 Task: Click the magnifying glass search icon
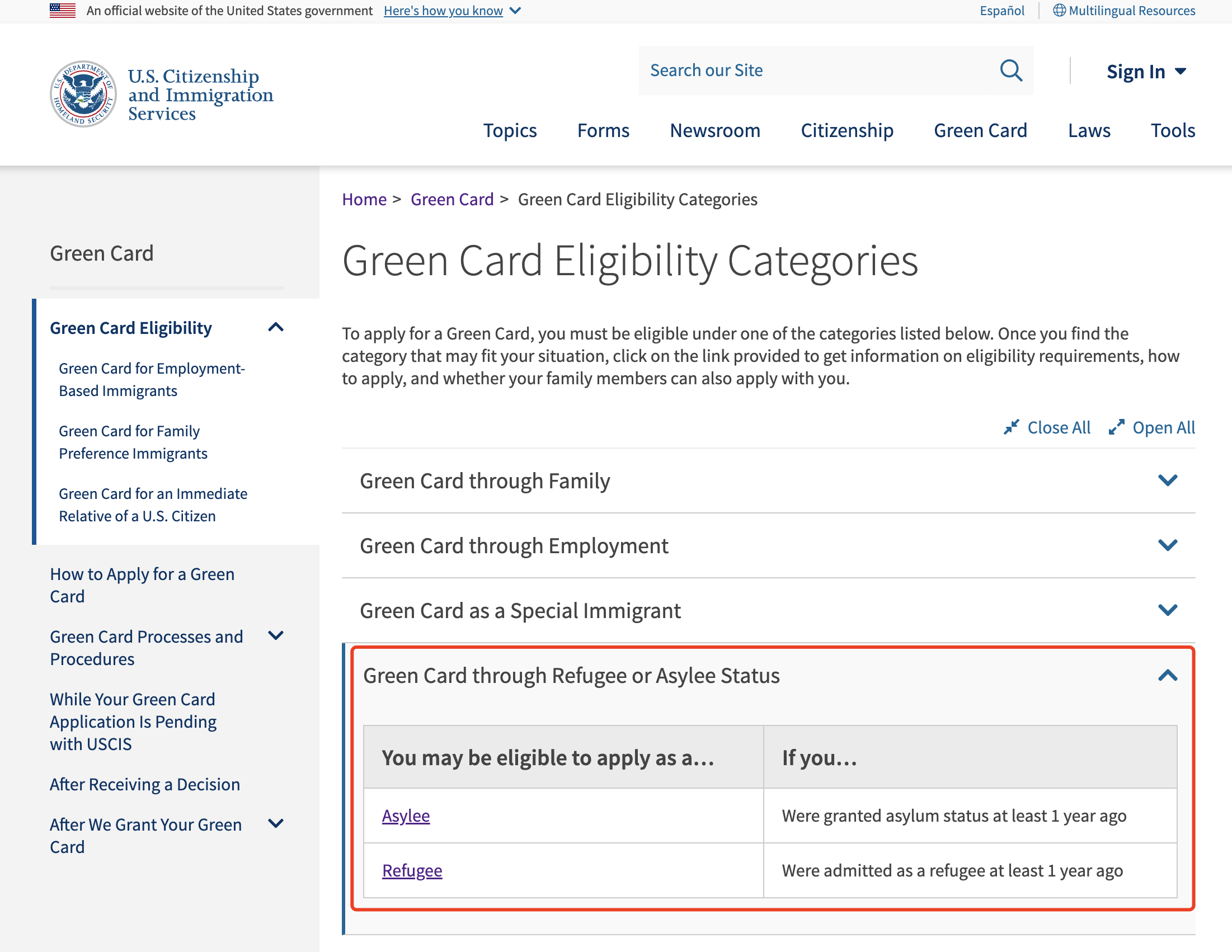tap(1011, 71)
